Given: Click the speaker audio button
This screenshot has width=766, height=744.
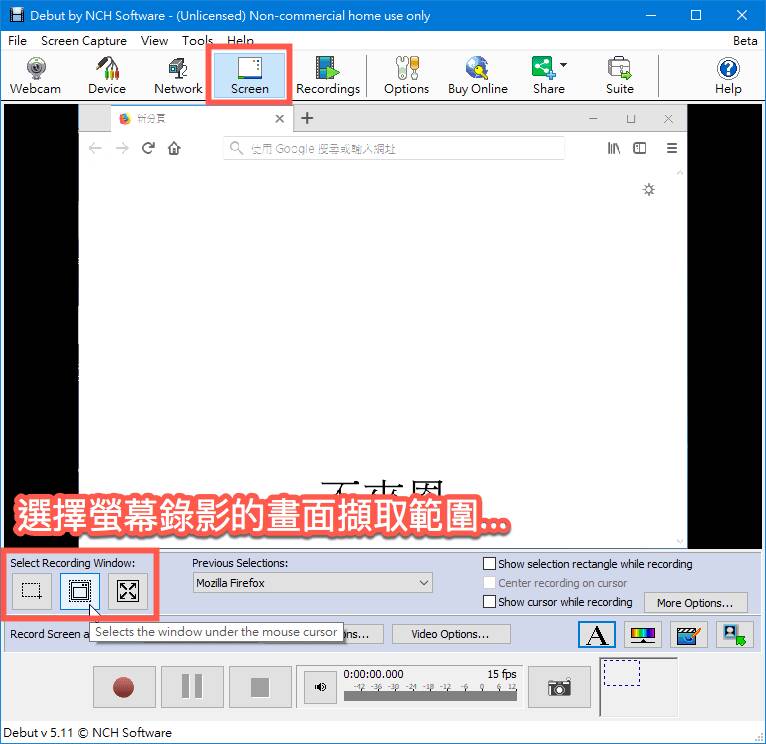Looking at the screenshot, I should (x=320, y=687).
